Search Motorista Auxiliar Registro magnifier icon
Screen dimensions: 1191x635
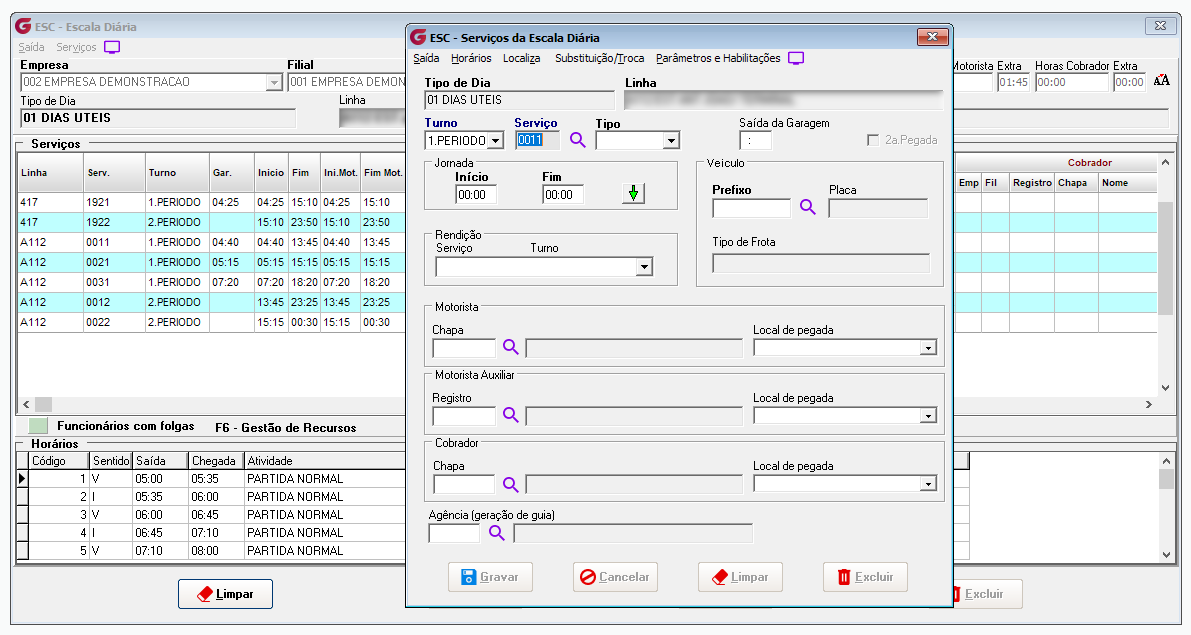(x=510, y=415)
